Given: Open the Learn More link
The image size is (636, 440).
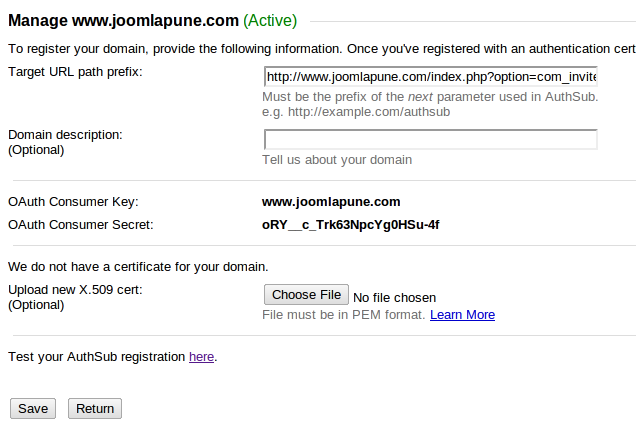Looking at the screenshot, I should [x=462, y=315].
